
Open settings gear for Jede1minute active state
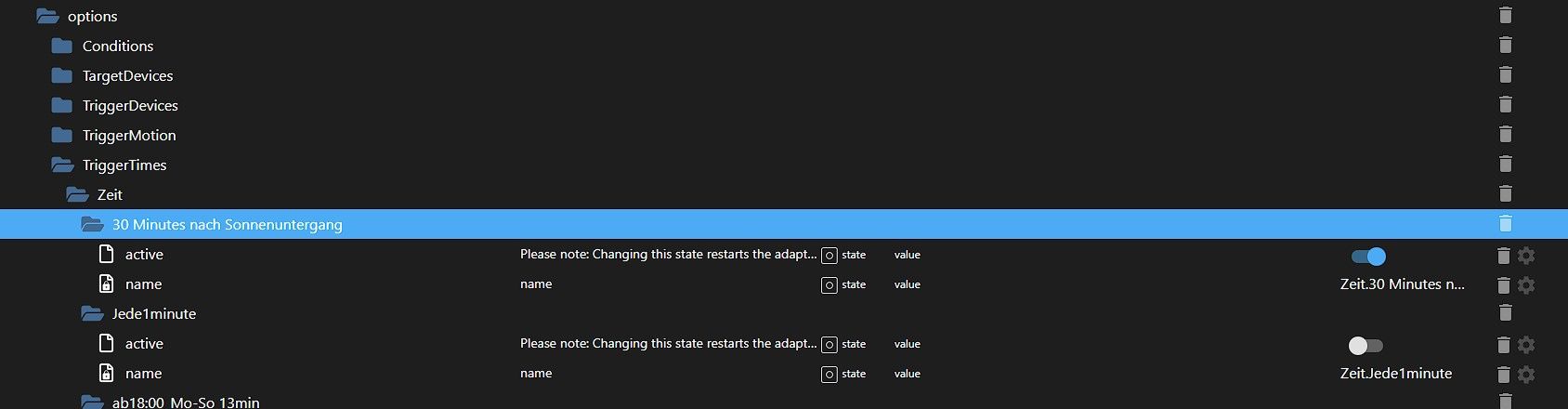(x=1526, y=345)
